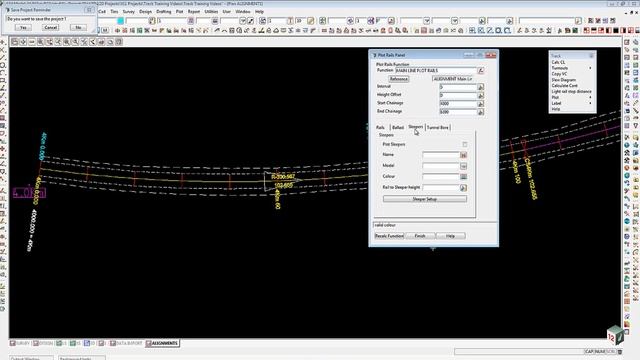Click the End Chainage picker icon
The width and height of the screenshot is (640, 360).
click(x=480, y=112)
